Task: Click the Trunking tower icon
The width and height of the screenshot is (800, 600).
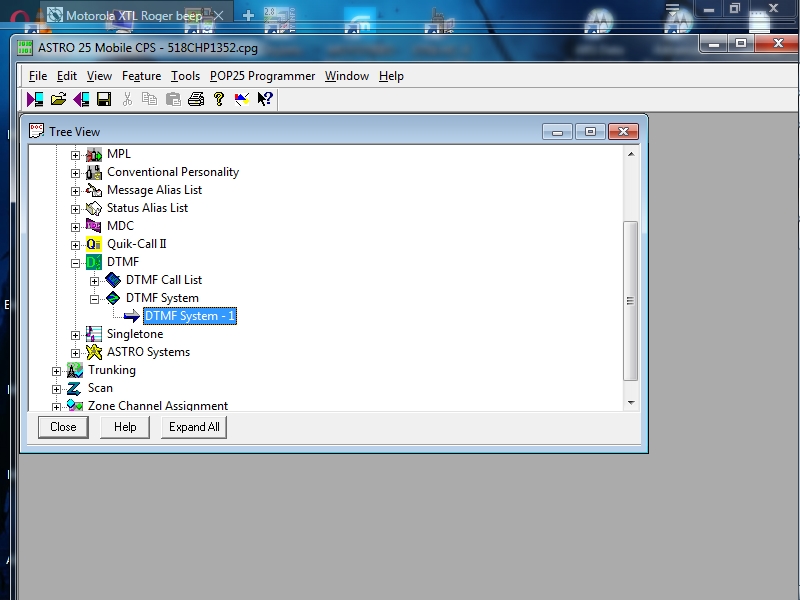Action: coord(75,370)
